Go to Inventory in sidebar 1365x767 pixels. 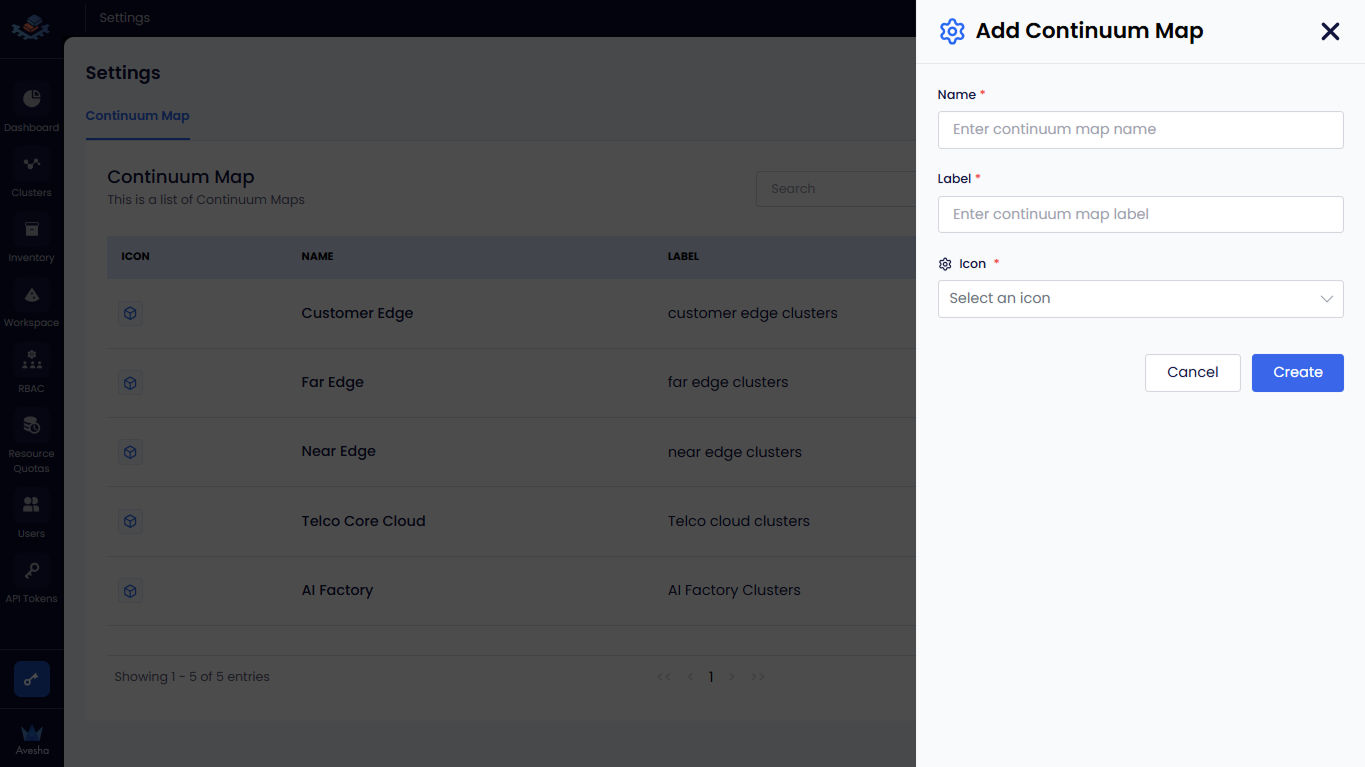pos(31,230)
